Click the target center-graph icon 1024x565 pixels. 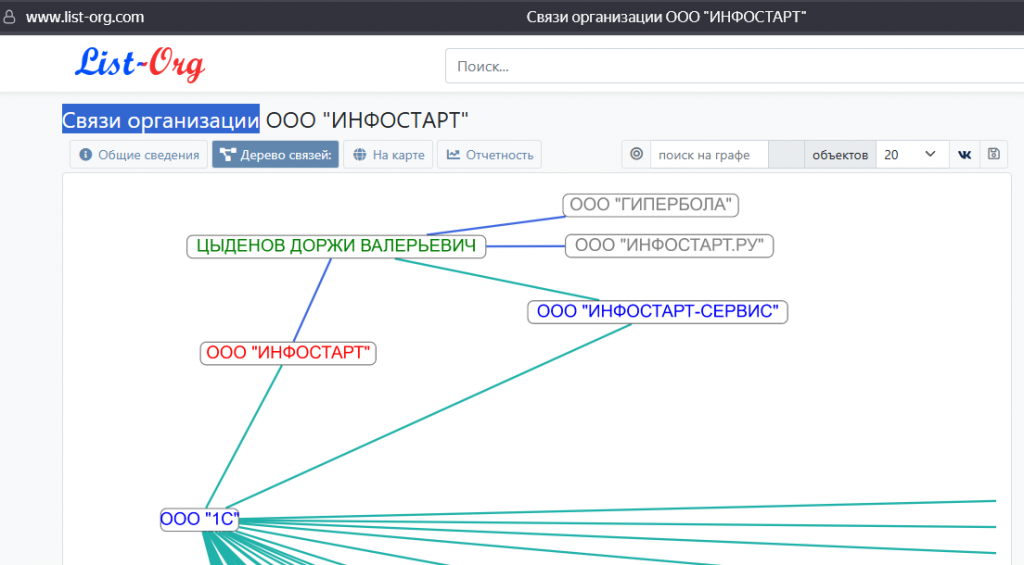636,154
